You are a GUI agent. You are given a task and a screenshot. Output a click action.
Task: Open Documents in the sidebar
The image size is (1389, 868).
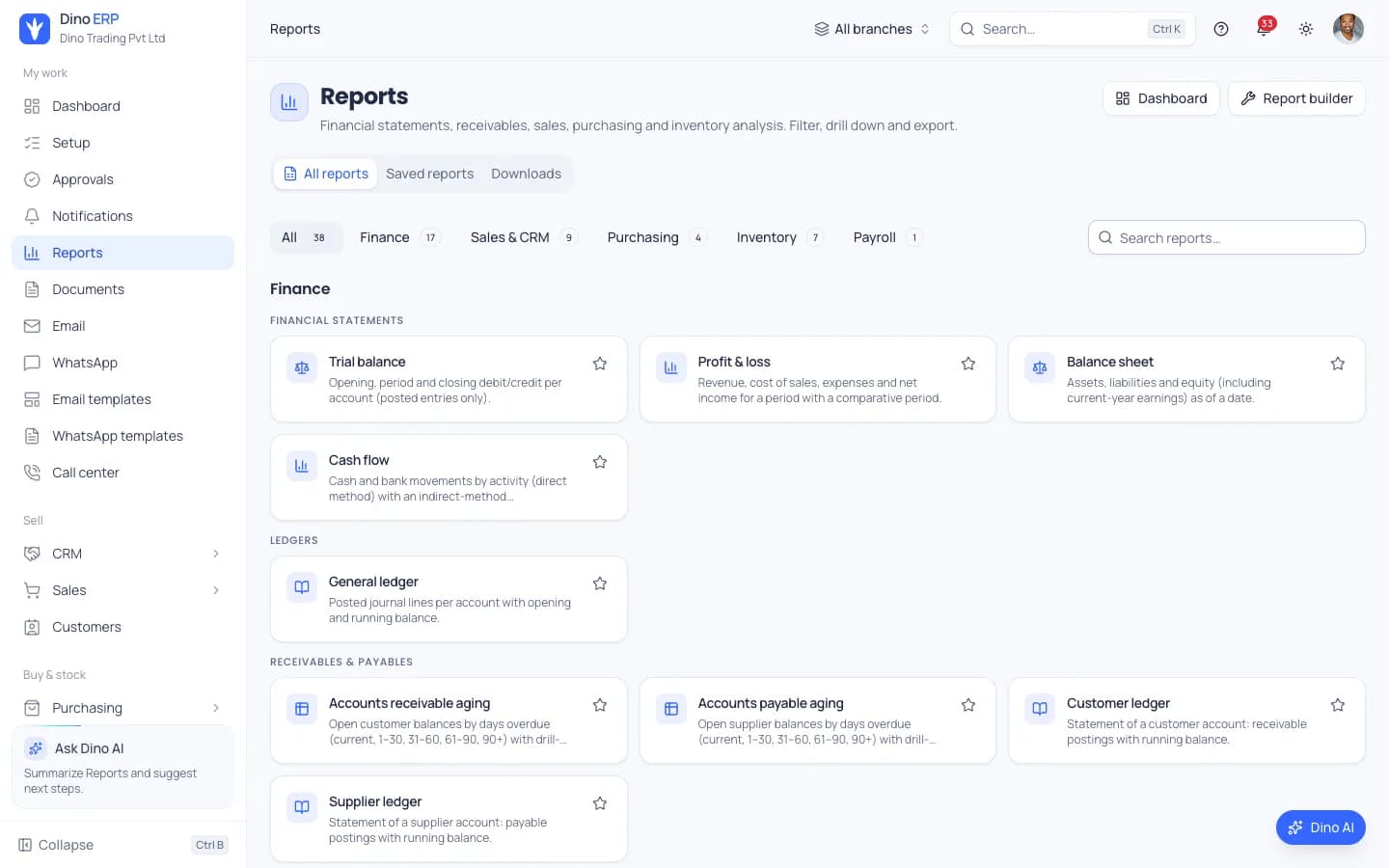coord(123,289)
